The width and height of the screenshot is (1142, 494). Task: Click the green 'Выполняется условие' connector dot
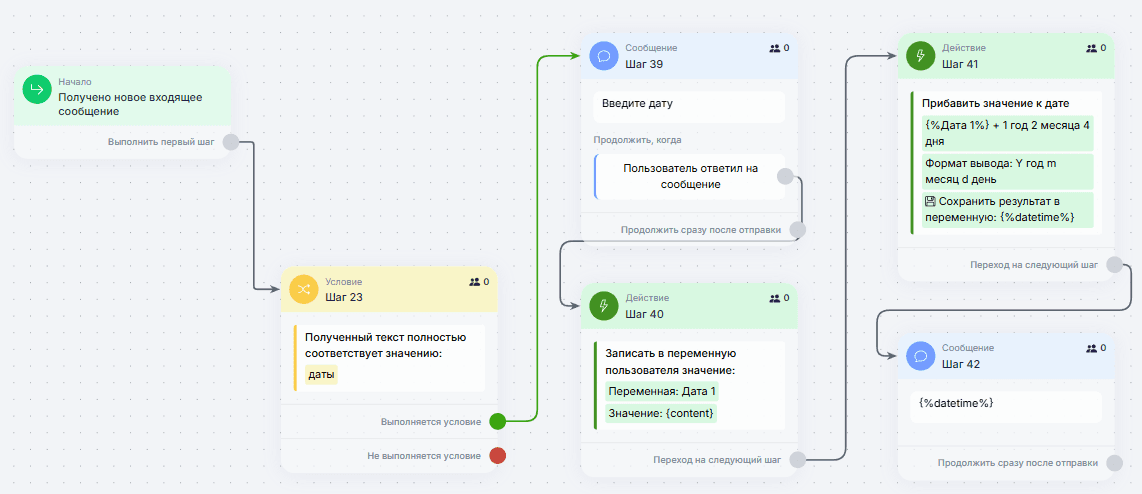(x=497, y=421)
